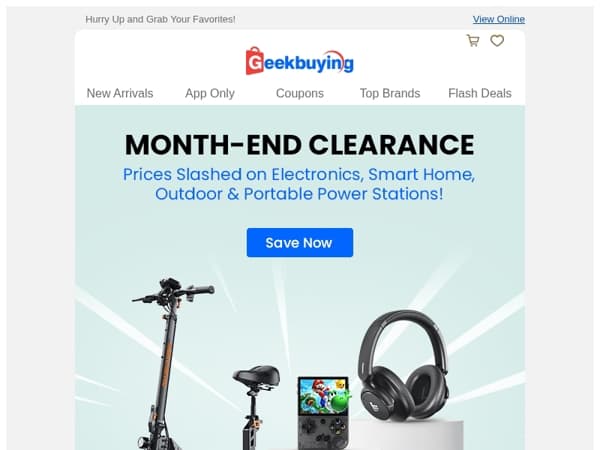Viewport: 600px width, 450px height.
Task: Select the handheld game console image
Action: [324, 412]
